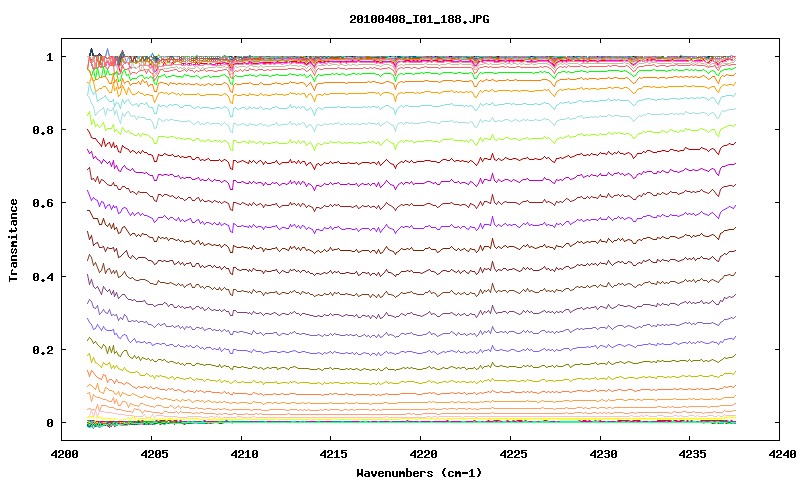Click the x-axis tick label 4200
The width and height of the screenshot is (800, 480).
pos(64,454)
